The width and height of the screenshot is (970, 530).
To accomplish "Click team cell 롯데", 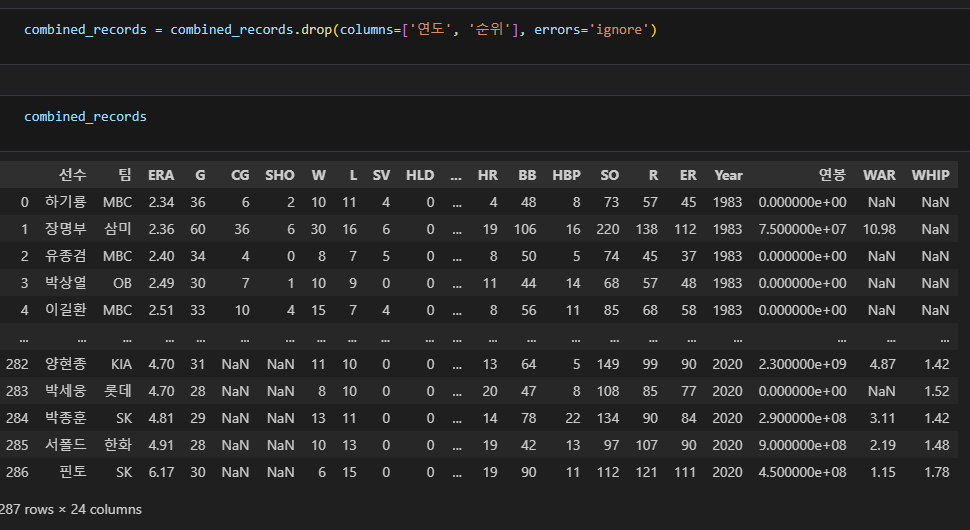I will (118, 391).
